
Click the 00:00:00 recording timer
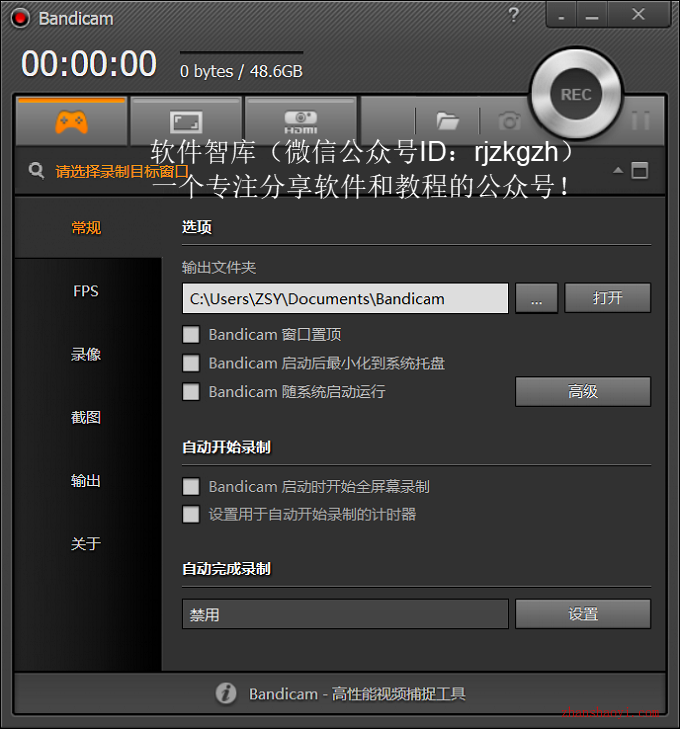click(x=89, y=64)
